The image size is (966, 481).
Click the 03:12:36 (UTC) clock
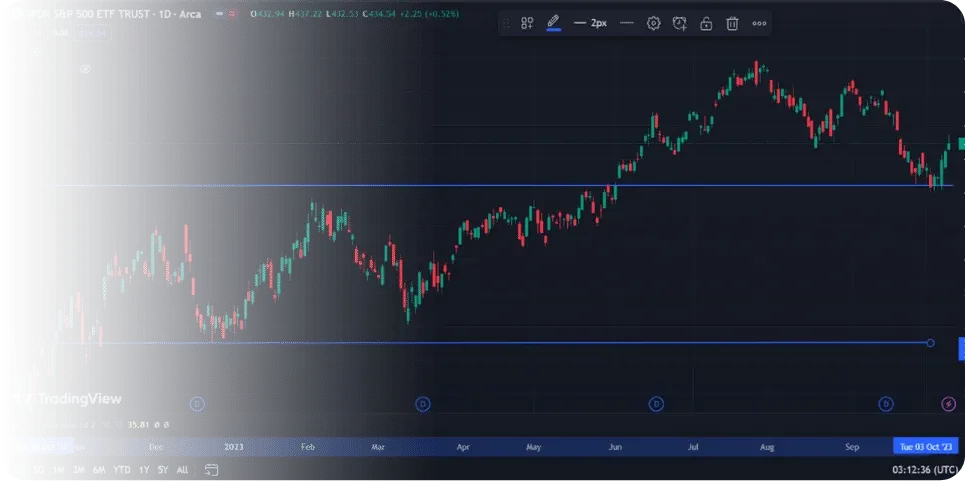pos(924,470)
